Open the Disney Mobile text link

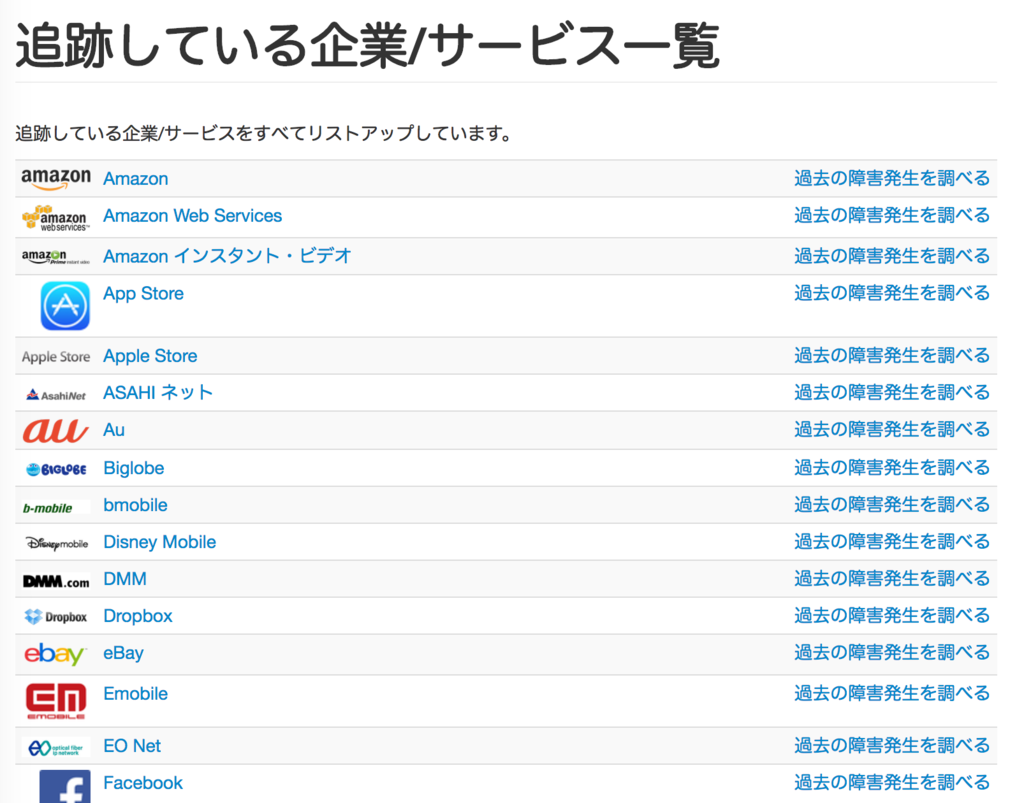(x=160, y=543)
